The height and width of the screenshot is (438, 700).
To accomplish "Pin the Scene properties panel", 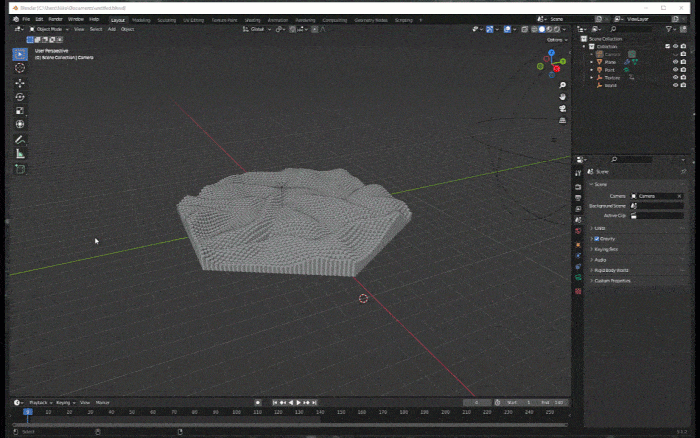I will (683, 171).
